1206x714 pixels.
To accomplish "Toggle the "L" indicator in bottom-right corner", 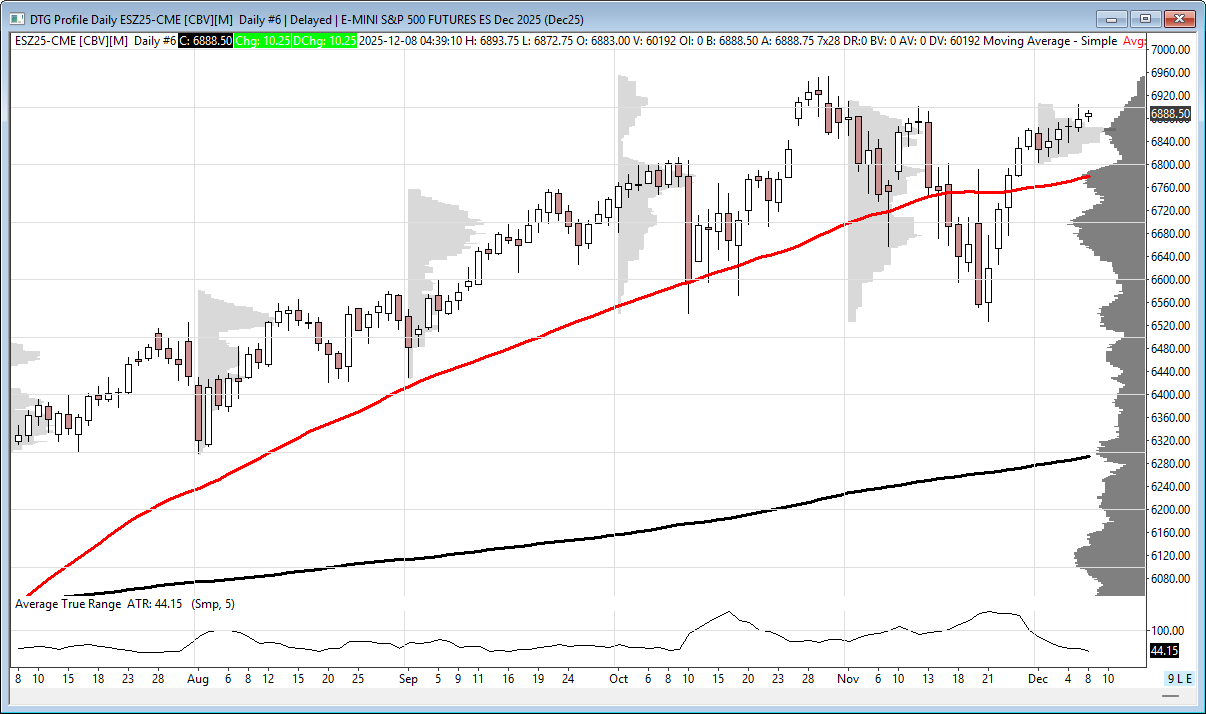I will tap(1180, 679).
